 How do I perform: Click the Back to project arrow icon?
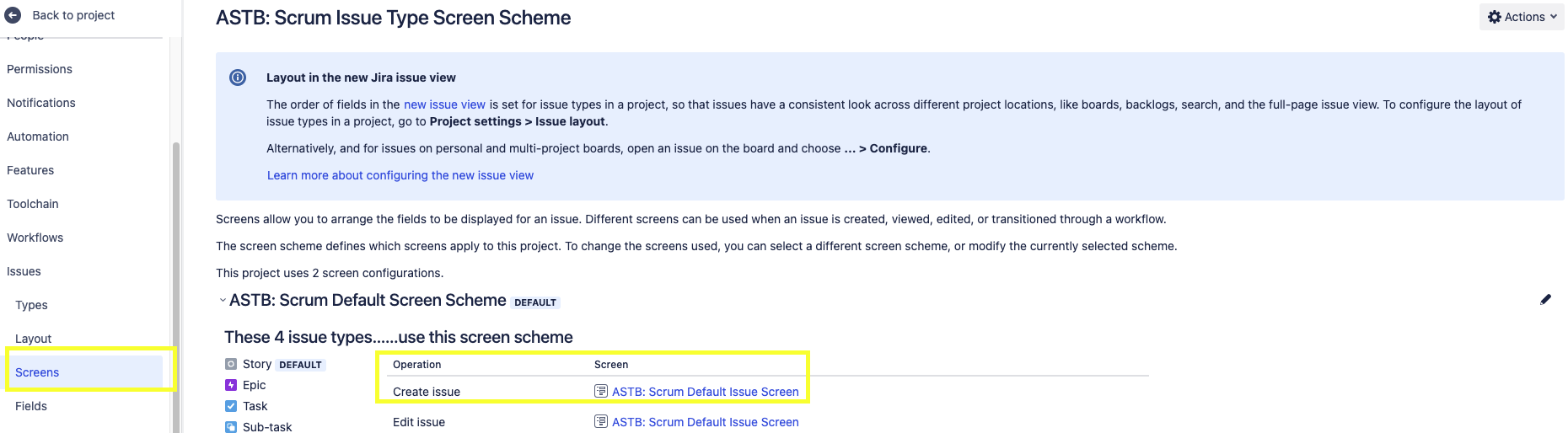13,15
